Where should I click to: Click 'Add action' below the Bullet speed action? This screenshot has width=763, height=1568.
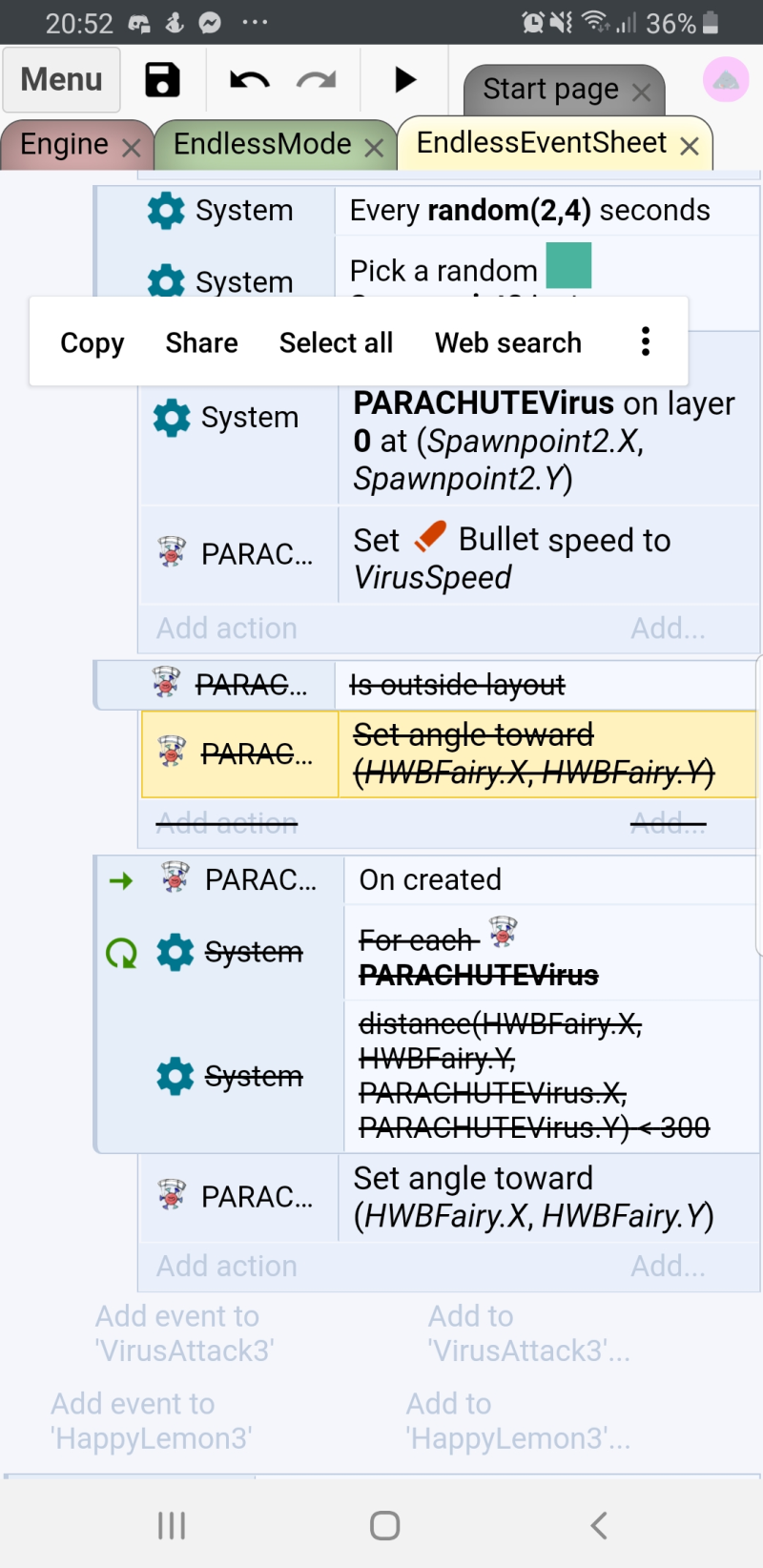tap(227, 629)
